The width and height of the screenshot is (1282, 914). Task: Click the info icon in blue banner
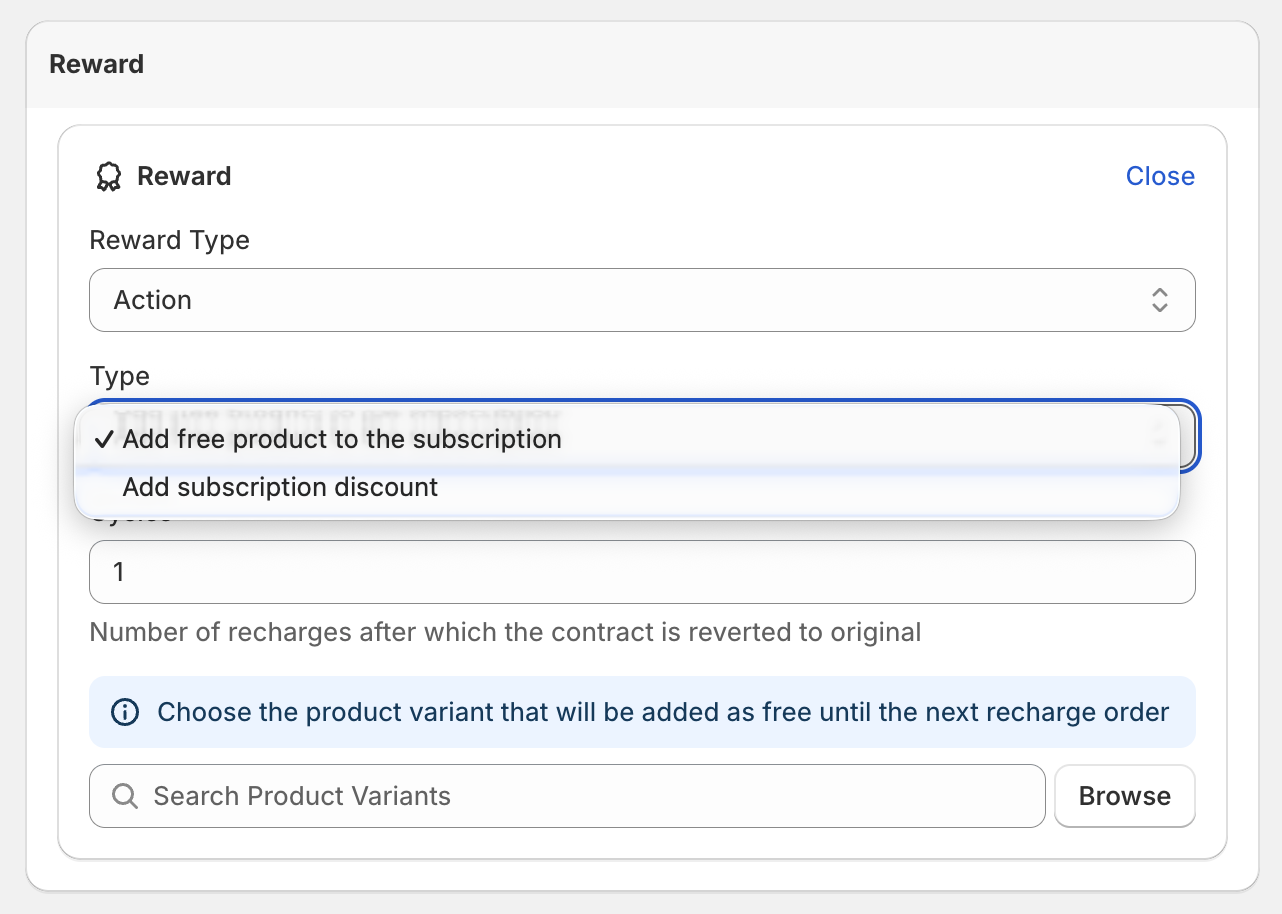click(x=124, y=712)
